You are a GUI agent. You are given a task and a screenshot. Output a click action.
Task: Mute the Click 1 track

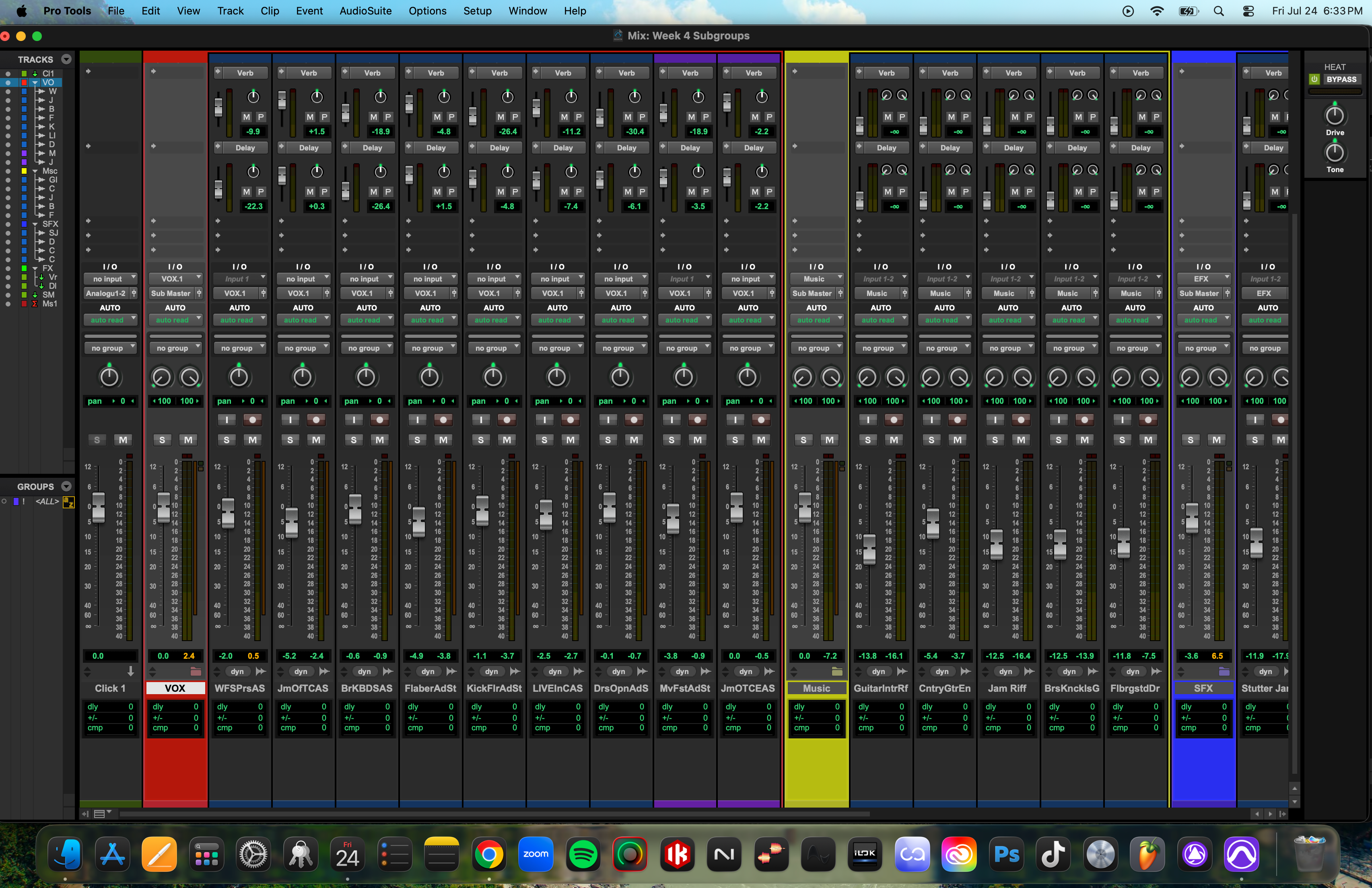coord(123,440)
